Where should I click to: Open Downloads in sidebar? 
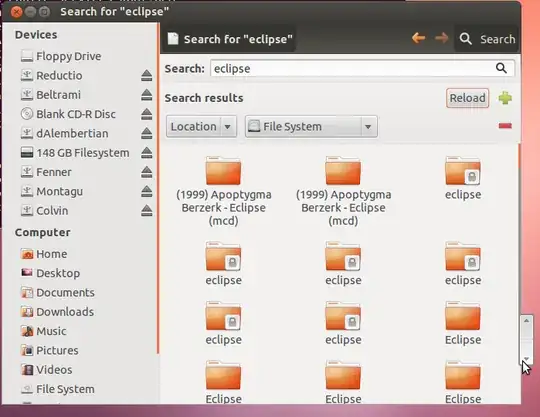coord(57,312)
